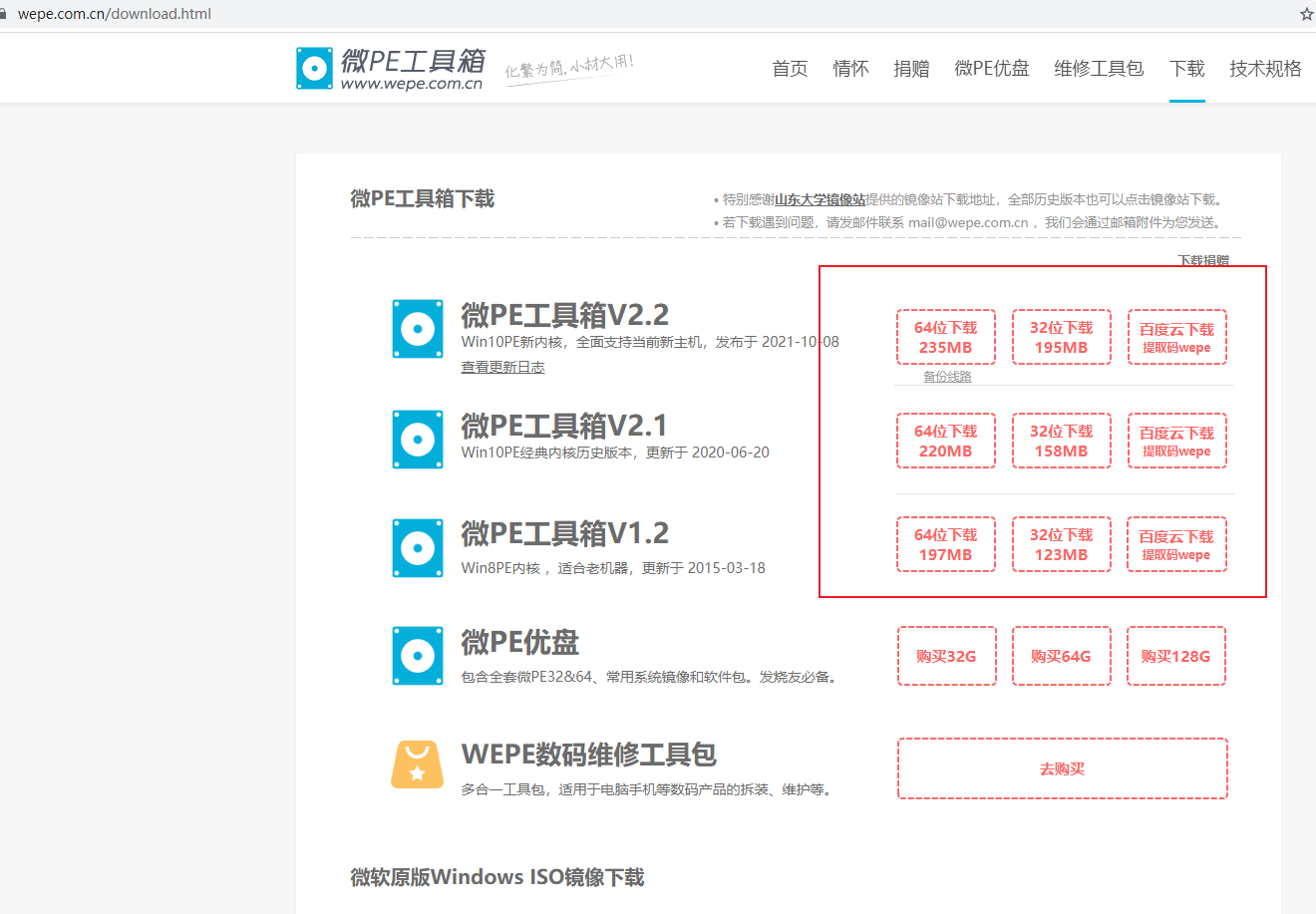Open the 维修工具包 navigation item

(x=1099, y=68)
